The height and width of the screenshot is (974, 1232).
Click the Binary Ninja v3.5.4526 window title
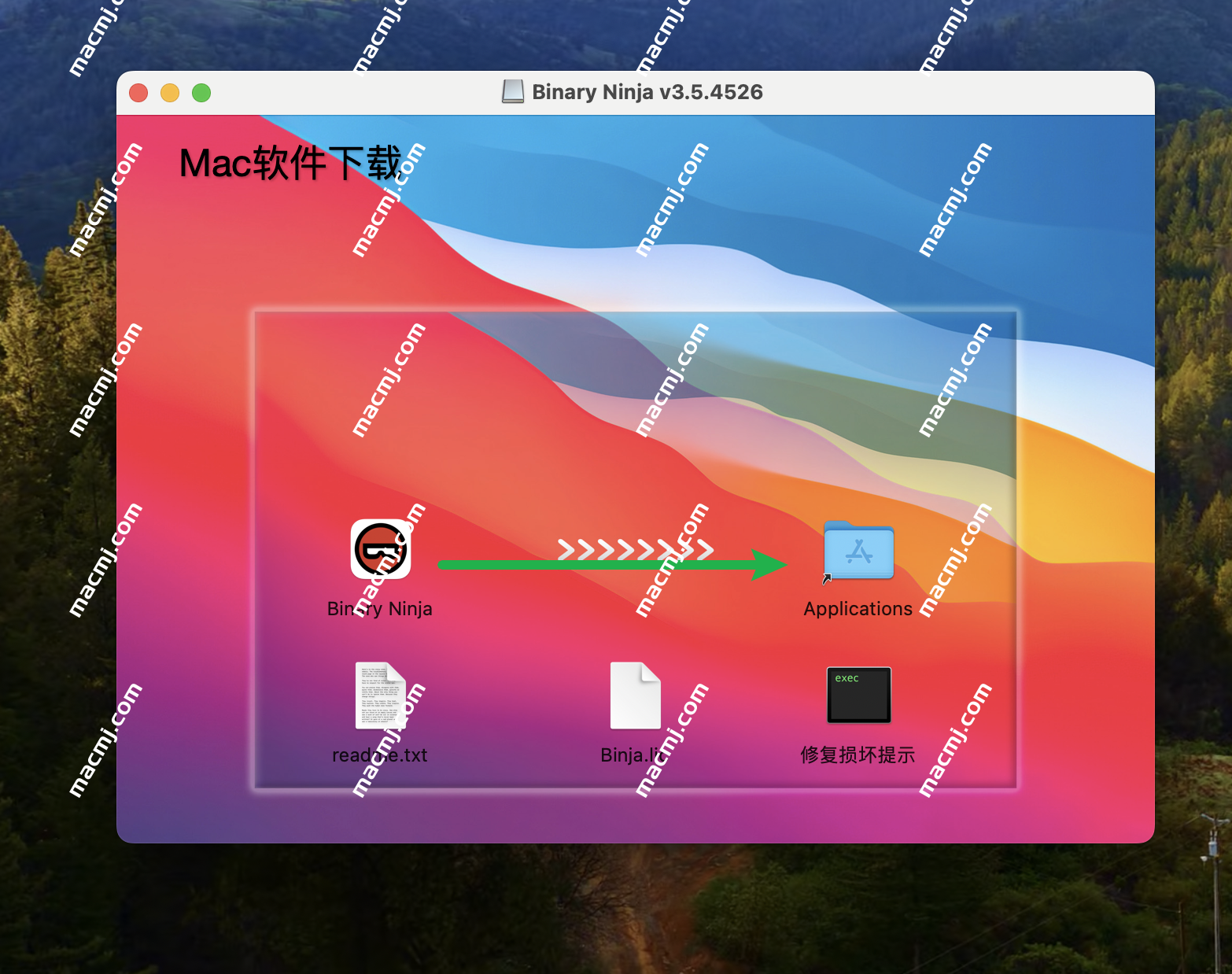coord(647,92)
